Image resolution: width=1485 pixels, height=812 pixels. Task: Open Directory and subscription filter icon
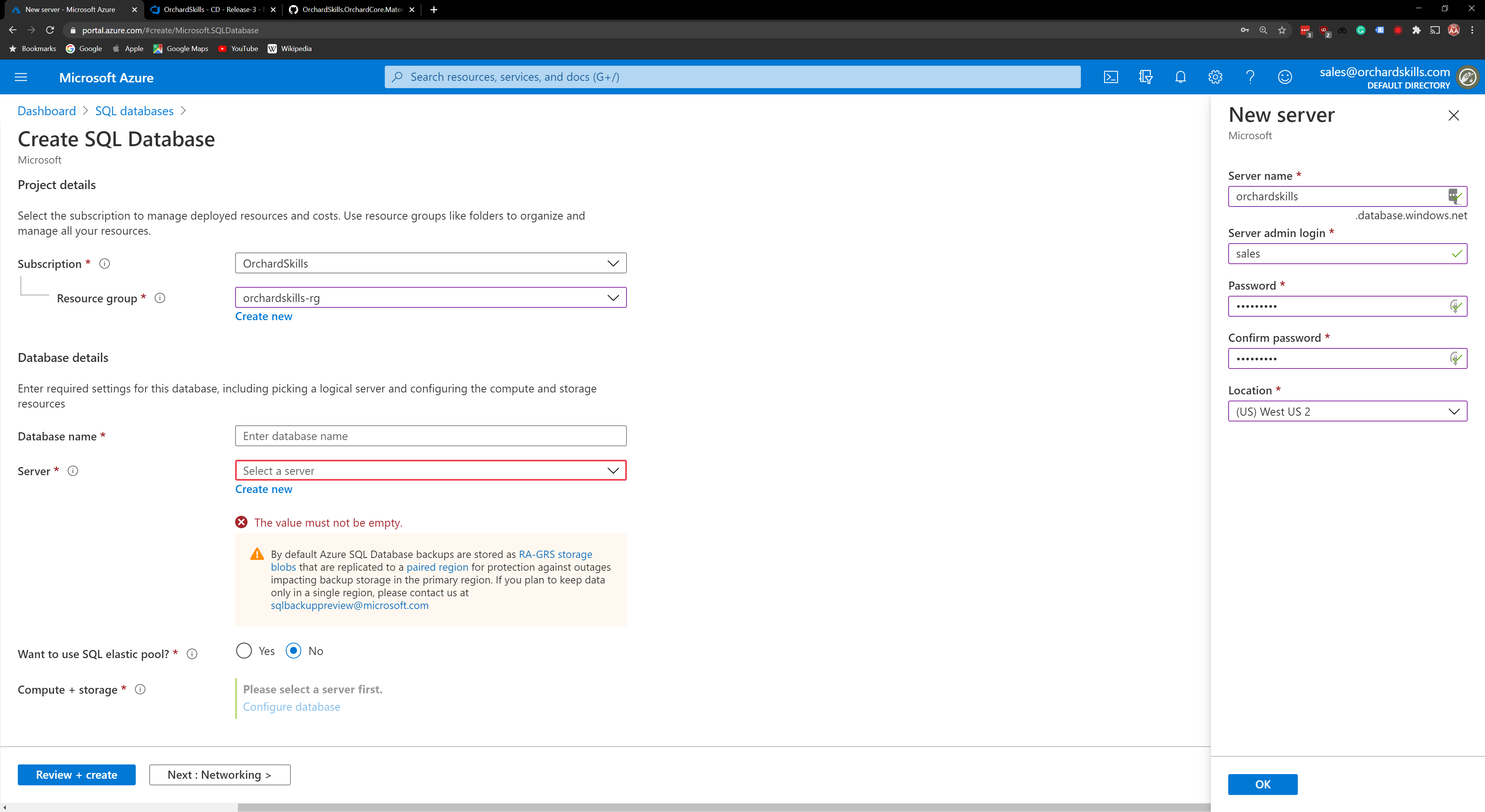(x=1145, y=77)
